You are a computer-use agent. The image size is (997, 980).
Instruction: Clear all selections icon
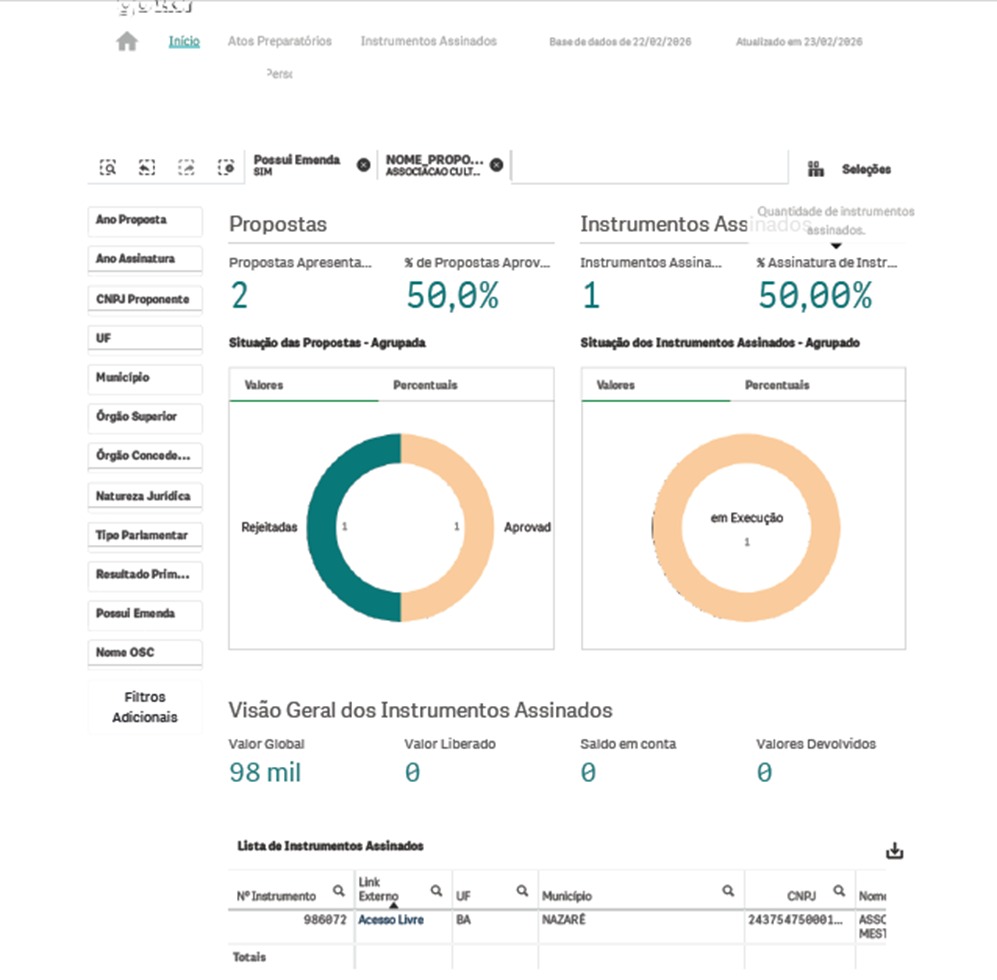(226, 168)
